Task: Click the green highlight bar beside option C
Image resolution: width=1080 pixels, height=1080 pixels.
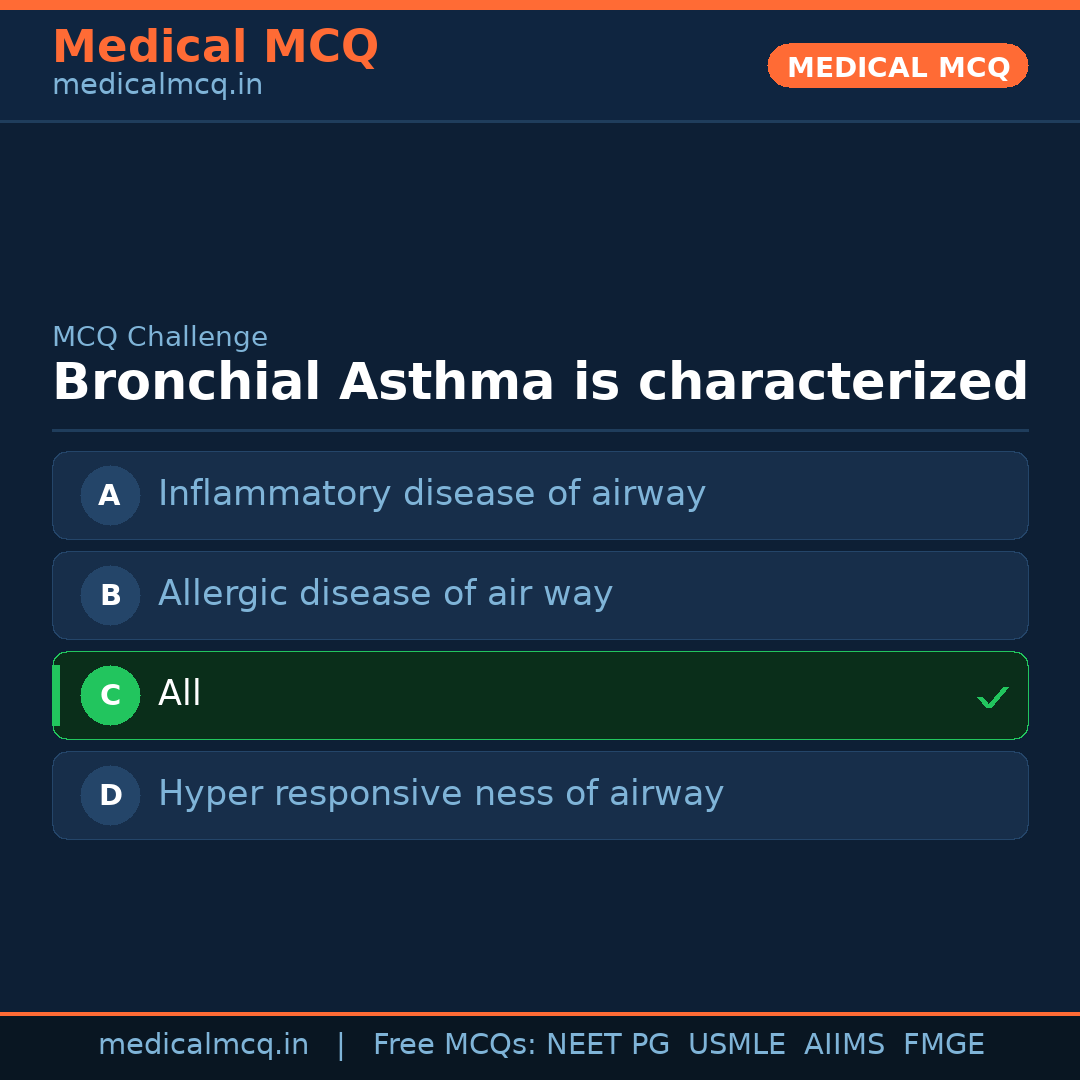Action: [56, 695]
